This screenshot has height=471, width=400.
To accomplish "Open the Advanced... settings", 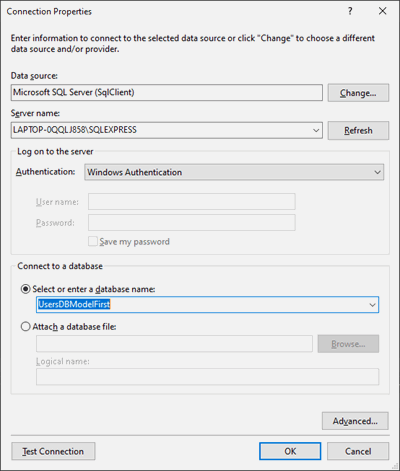I will tap(355, 421).
